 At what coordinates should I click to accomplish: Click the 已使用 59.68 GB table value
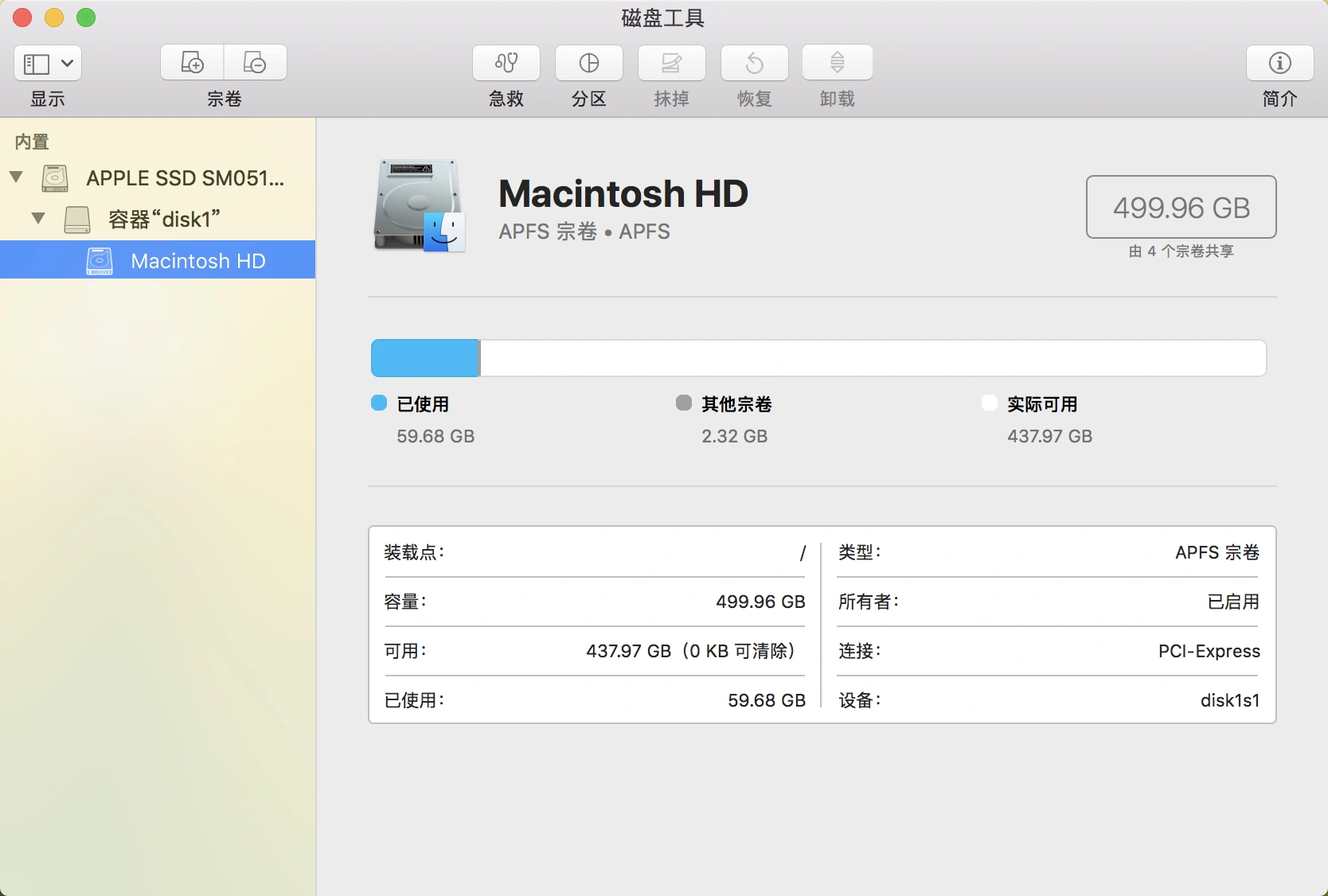[767, 700]
